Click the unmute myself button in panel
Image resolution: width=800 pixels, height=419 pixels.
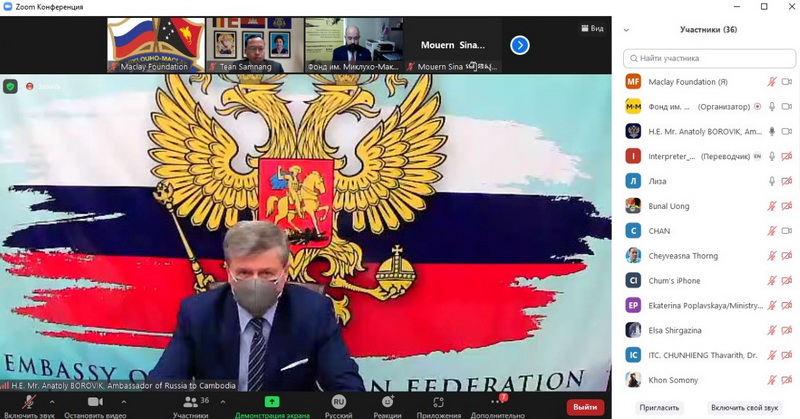pos(744,408)
